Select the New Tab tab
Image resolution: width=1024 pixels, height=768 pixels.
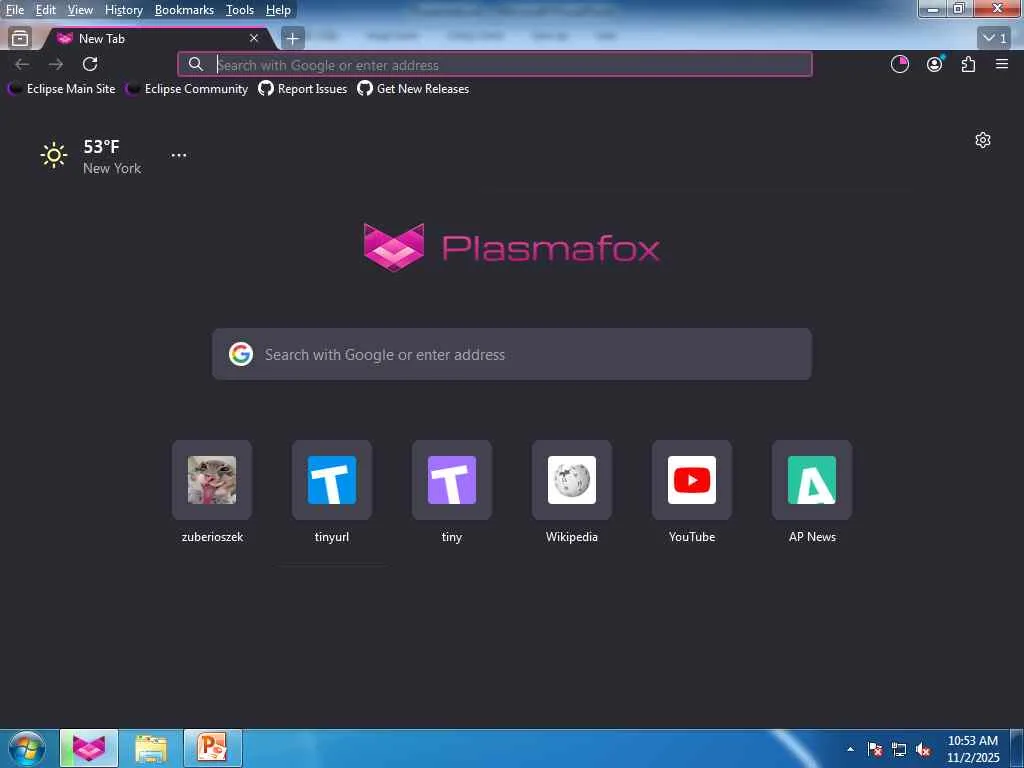(x=158, y=39)
